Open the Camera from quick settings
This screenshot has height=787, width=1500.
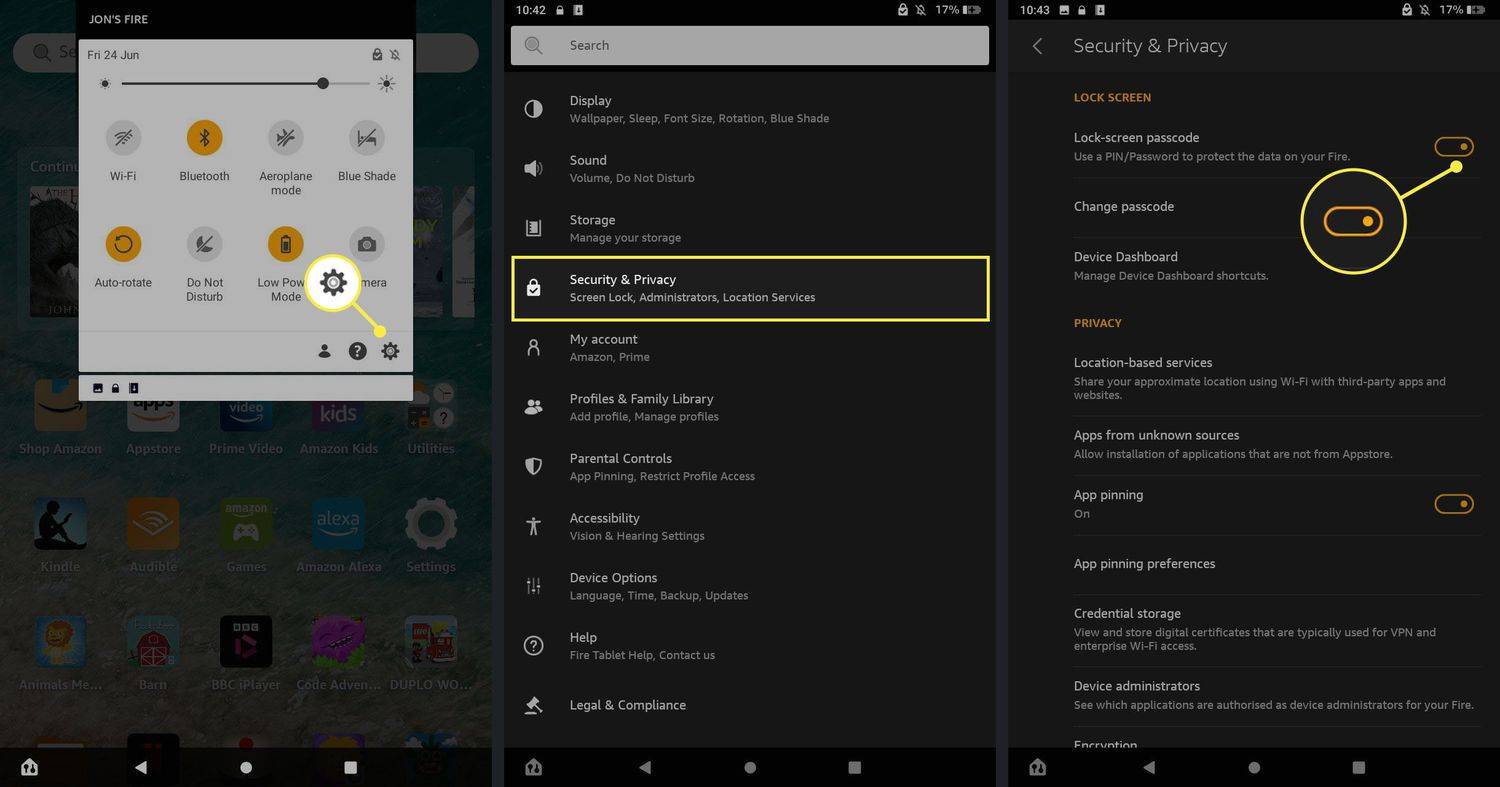click(367, 243)
